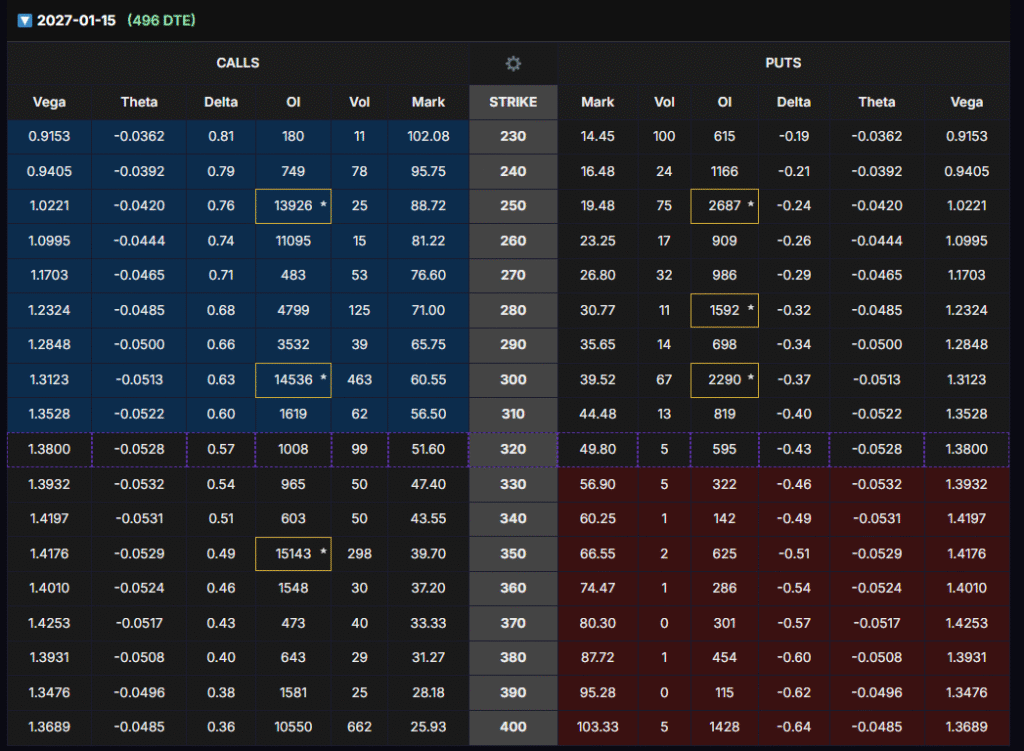Click the PUTS section header
1024x751 pixels.
pos(783,63)
